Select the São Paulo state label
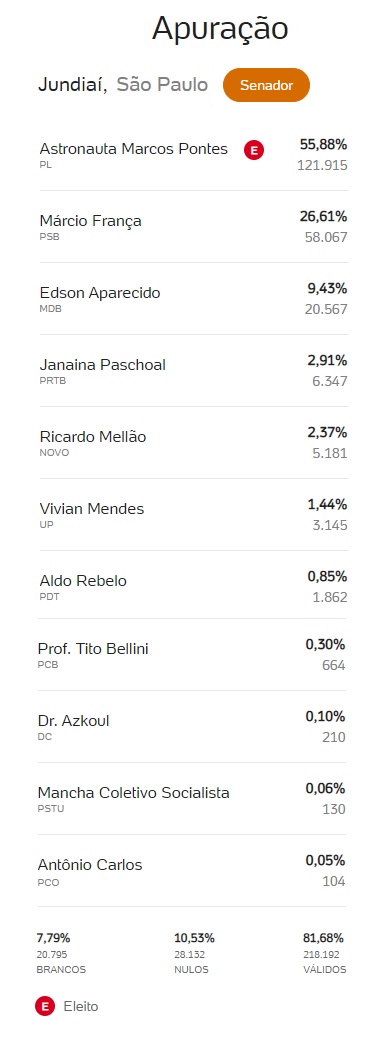The height and width of the screenshot is (1048, 380). pos(162,85)
